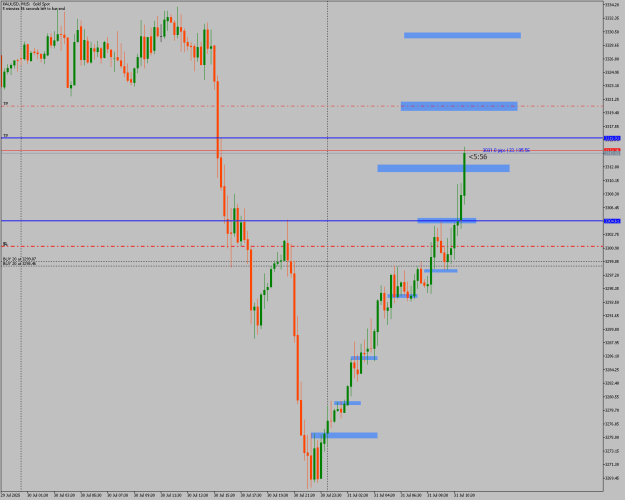Click the upper blue line's price tag on the axis
Image resolution: width=625 pixels, height=500 pixels.
tap(612, 138)
